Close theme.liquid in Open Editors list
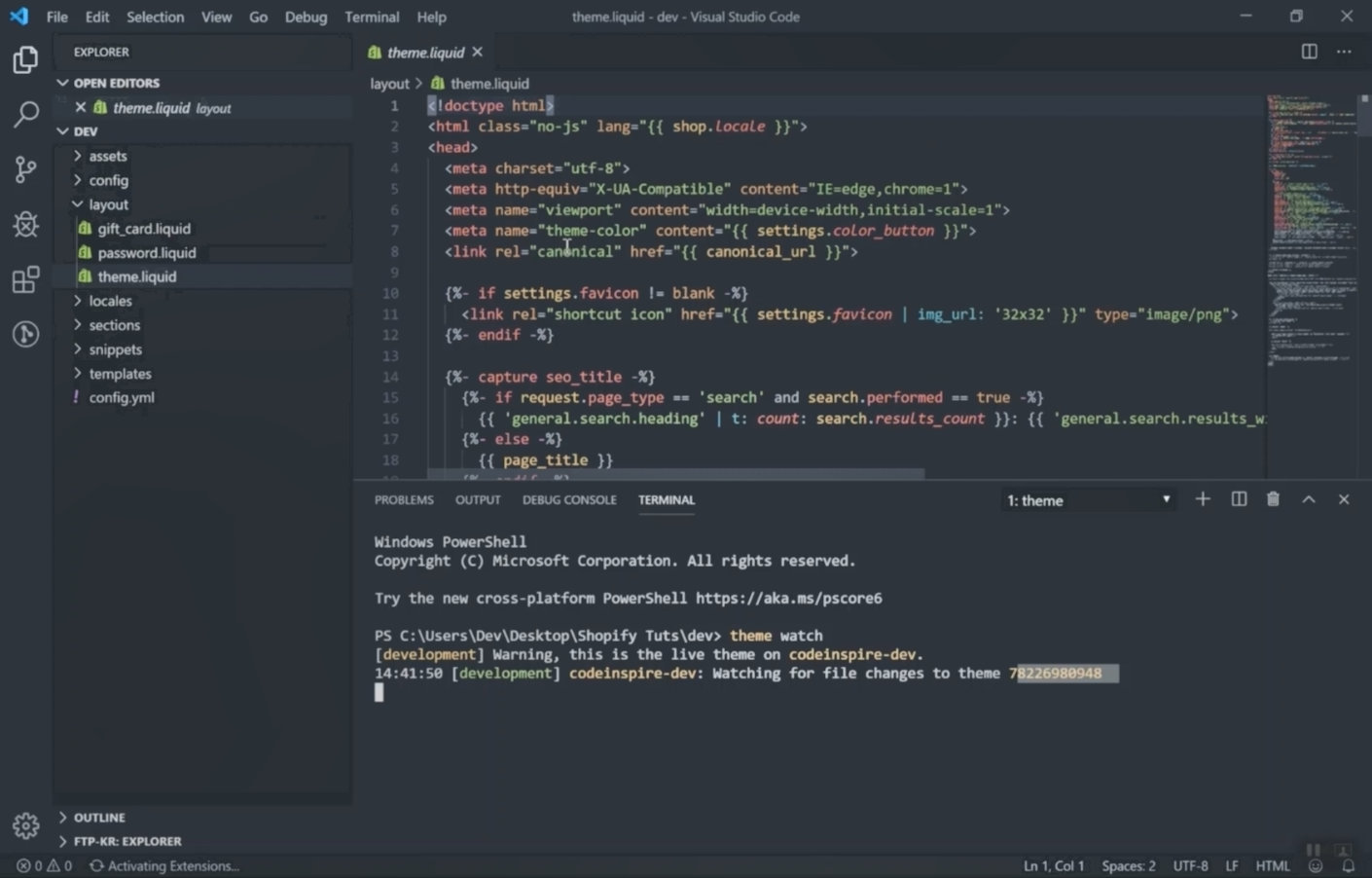This screenshot has height=878, width=1372. click(81, 107)
